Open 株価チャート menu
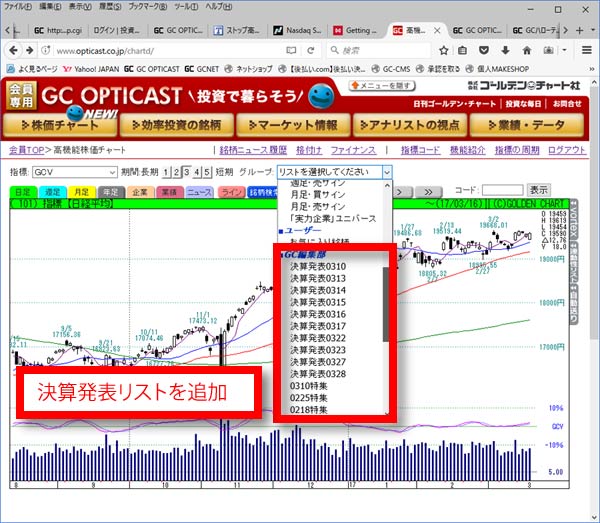 tap(60, 125)
